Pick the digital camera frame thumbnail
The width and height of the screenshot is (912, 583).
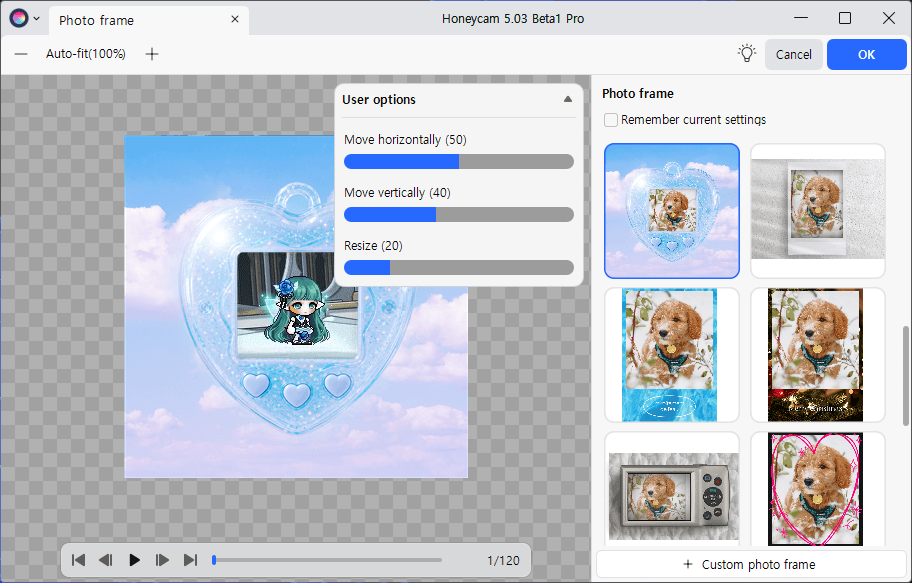(672, 489)
